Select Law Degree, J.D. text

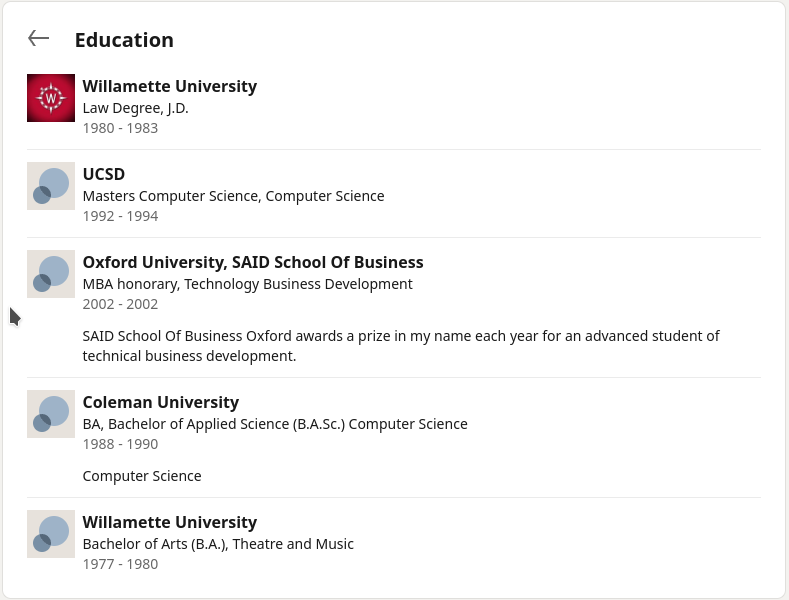(x=135, y=108)
